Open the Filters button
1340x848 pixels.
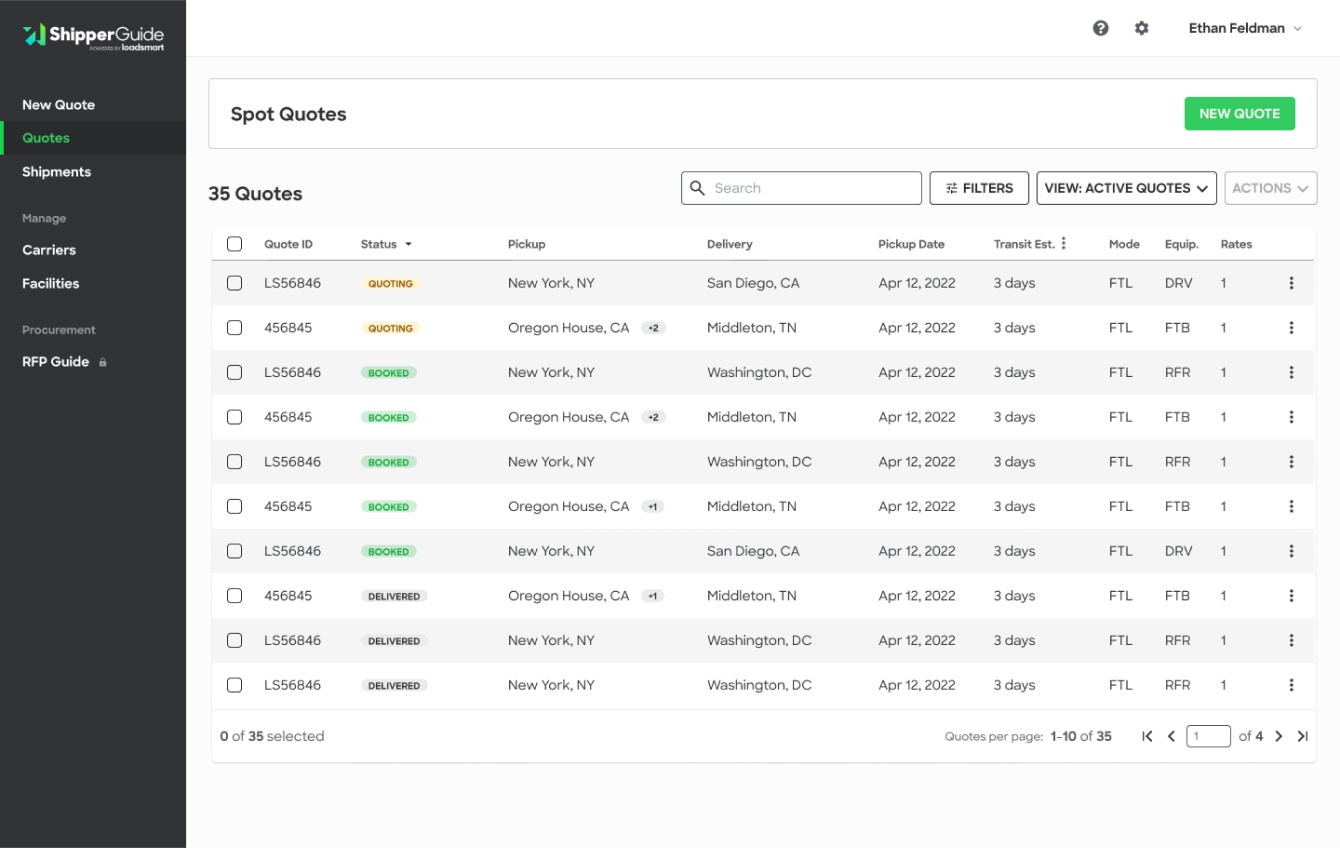[x=979, y=188]
